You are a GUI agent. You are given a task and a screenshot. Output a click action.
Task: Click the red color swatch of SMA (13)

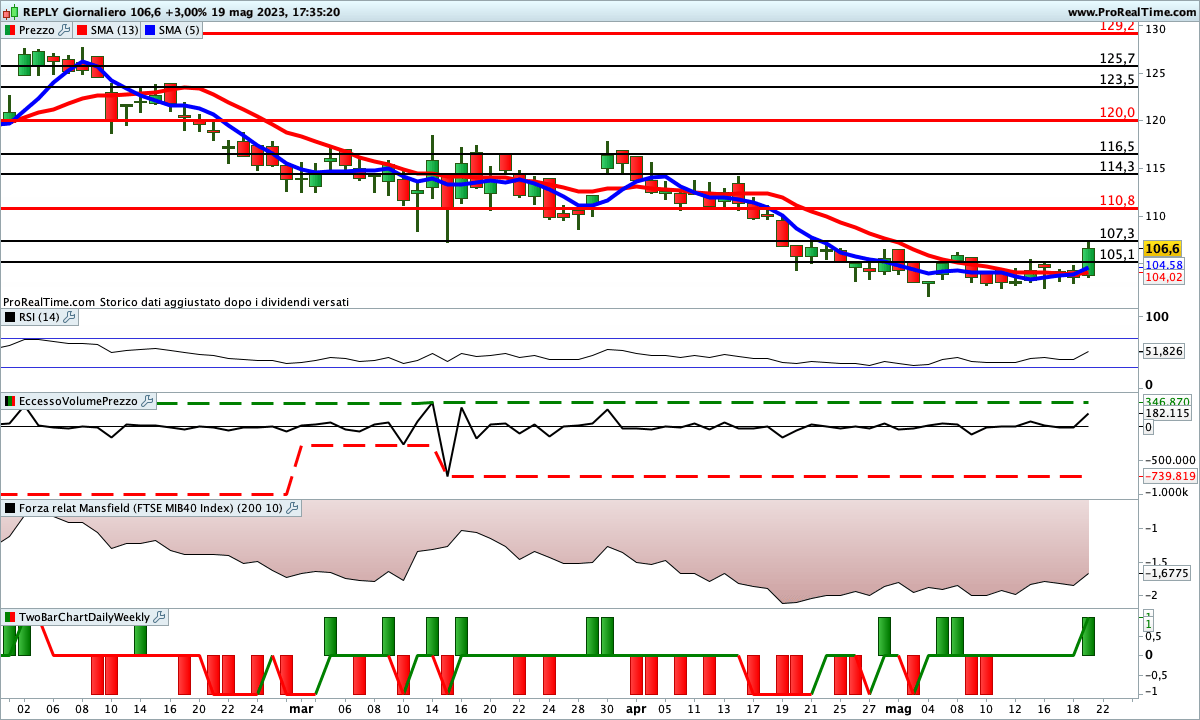tap(82, 30)
